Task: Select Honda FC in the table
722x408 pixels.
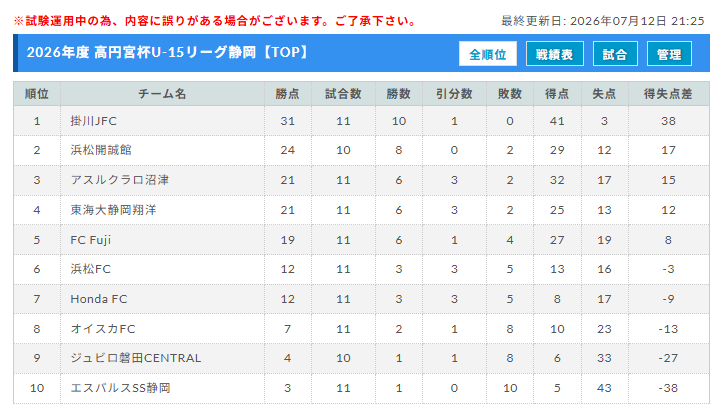Action: pyautogui.click(x=99, y=299)
